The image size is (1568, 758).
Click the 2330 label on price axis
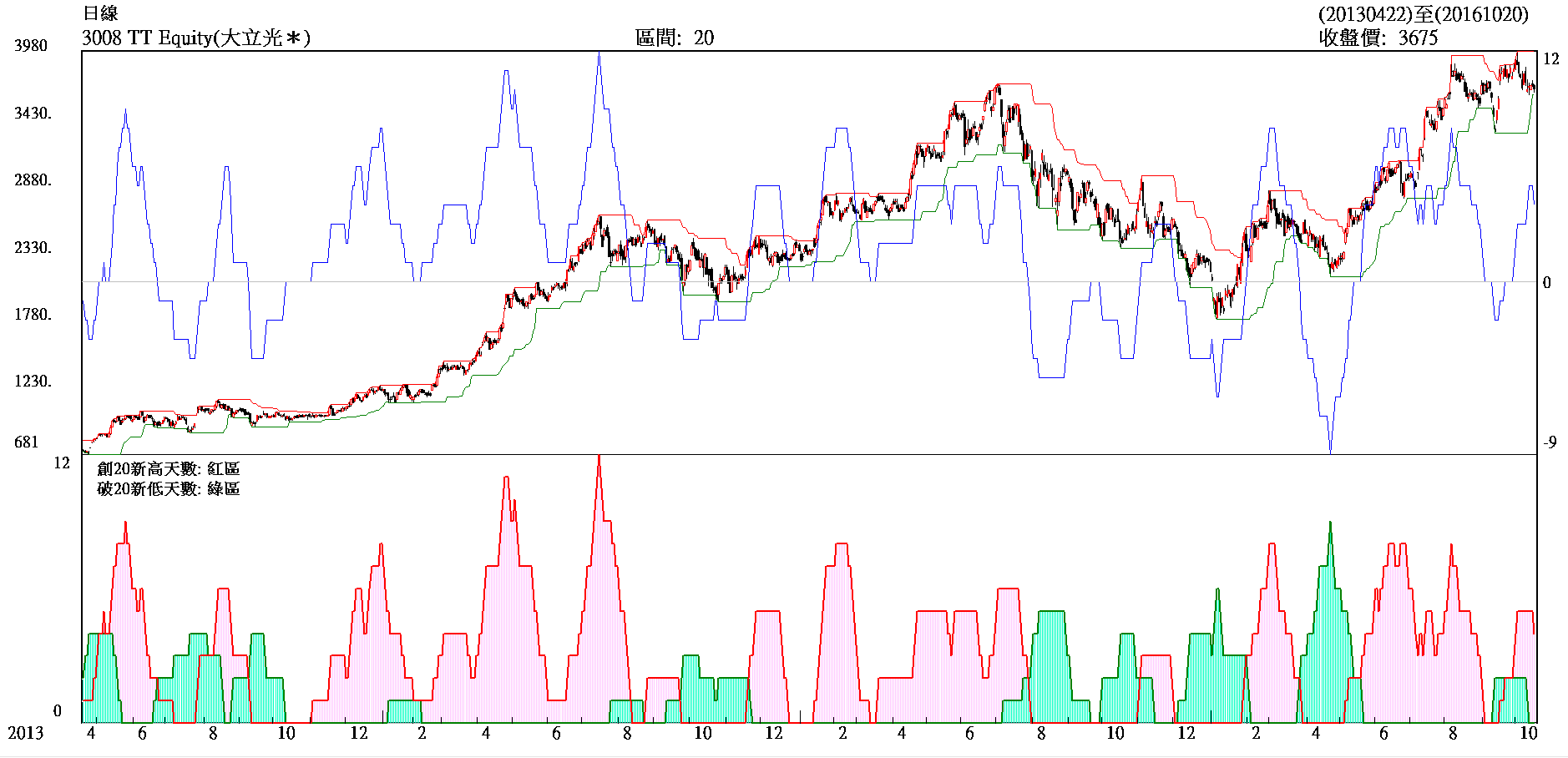(33, 248)
